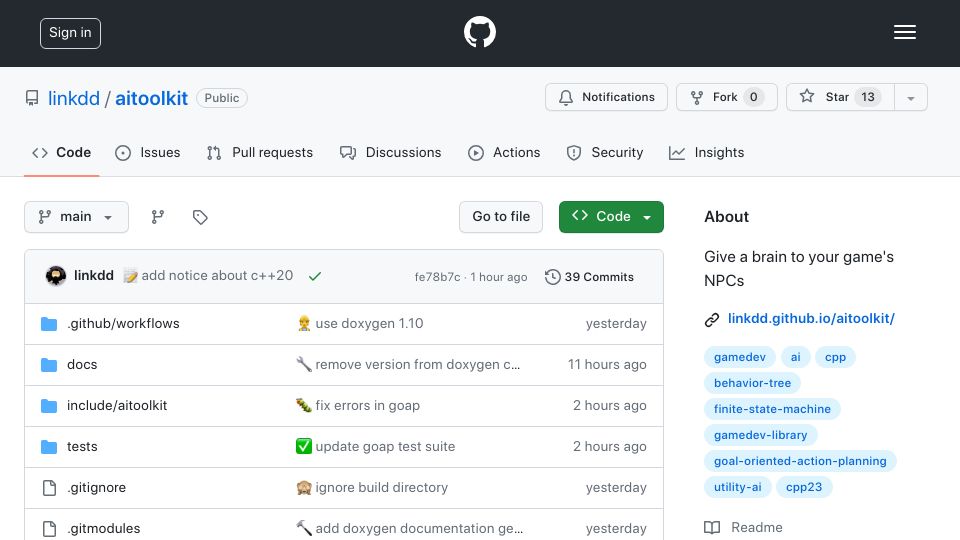960x540 pixels.
Task: Click '2 hours ago' in tests row
Action: [x=610, y=446]
